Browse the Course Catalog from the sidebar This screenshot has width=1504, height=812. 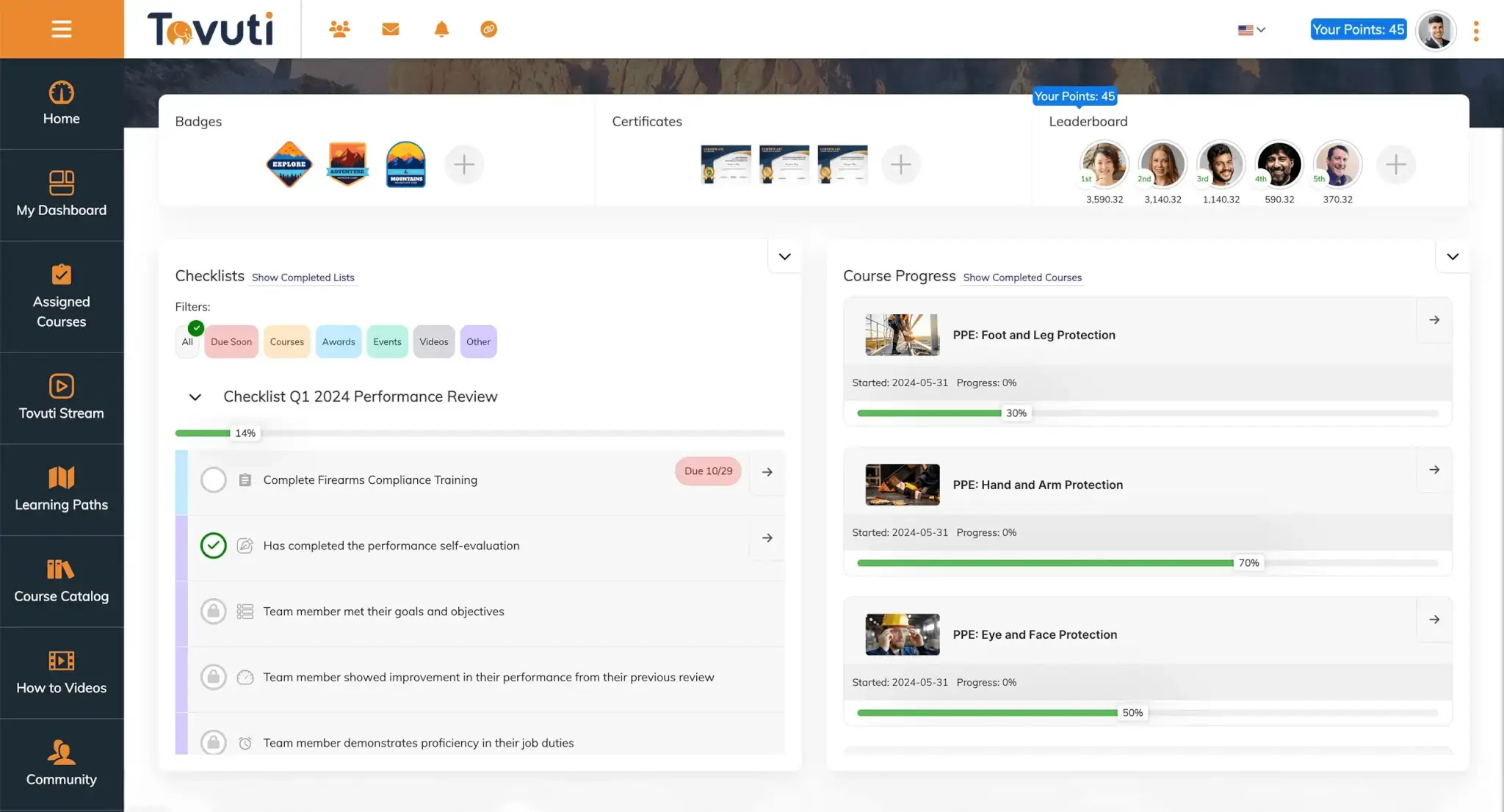click(x=62, y=580)
